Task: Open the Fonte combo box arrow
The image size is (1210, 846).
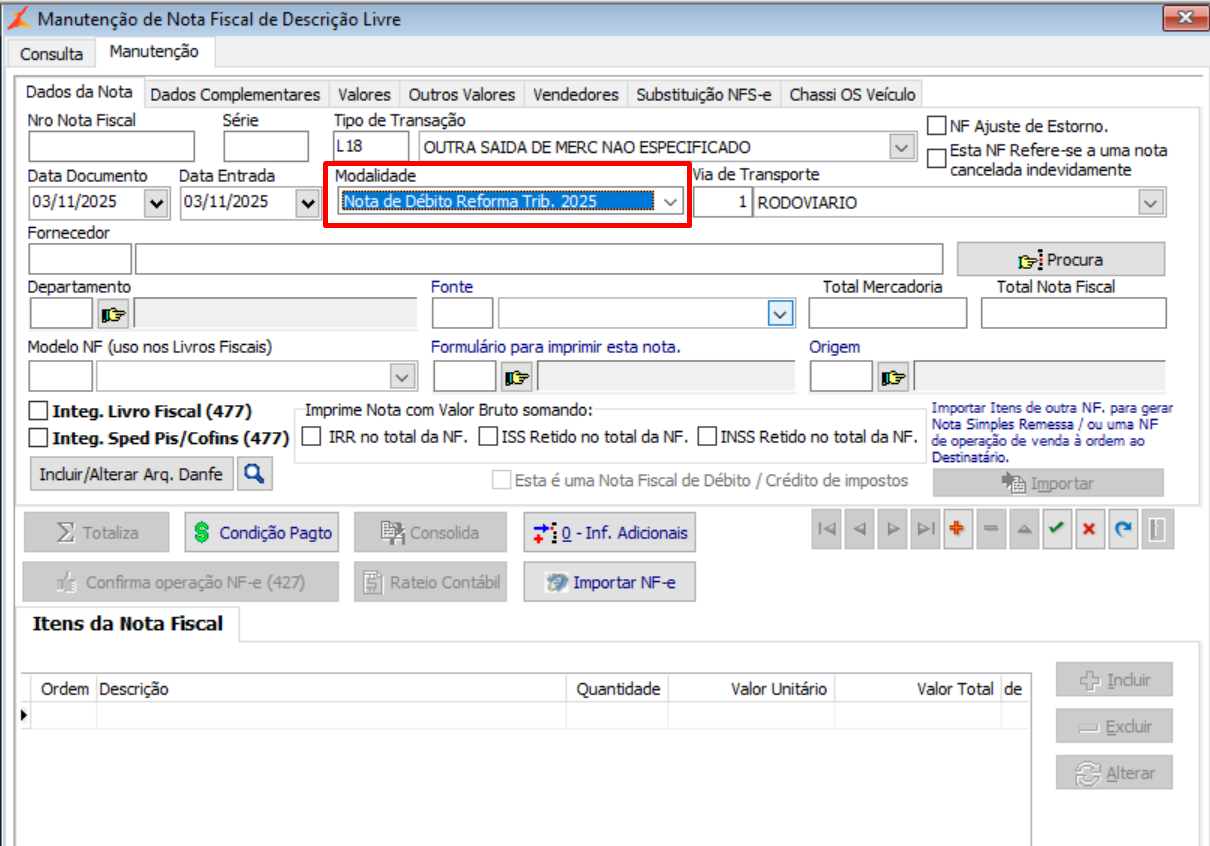Action: [x=780, y=314]
